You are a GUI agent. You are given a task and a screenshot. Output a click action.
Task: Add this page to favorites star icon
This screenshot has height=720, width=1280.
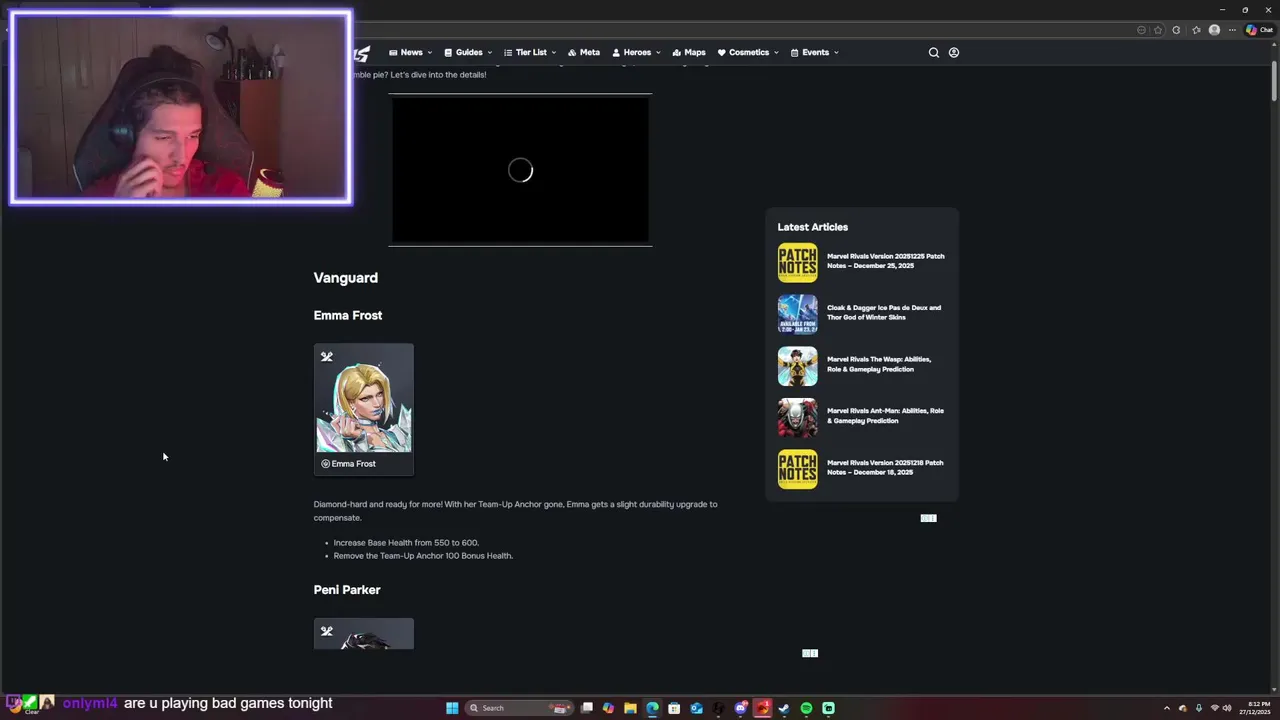1158,30
